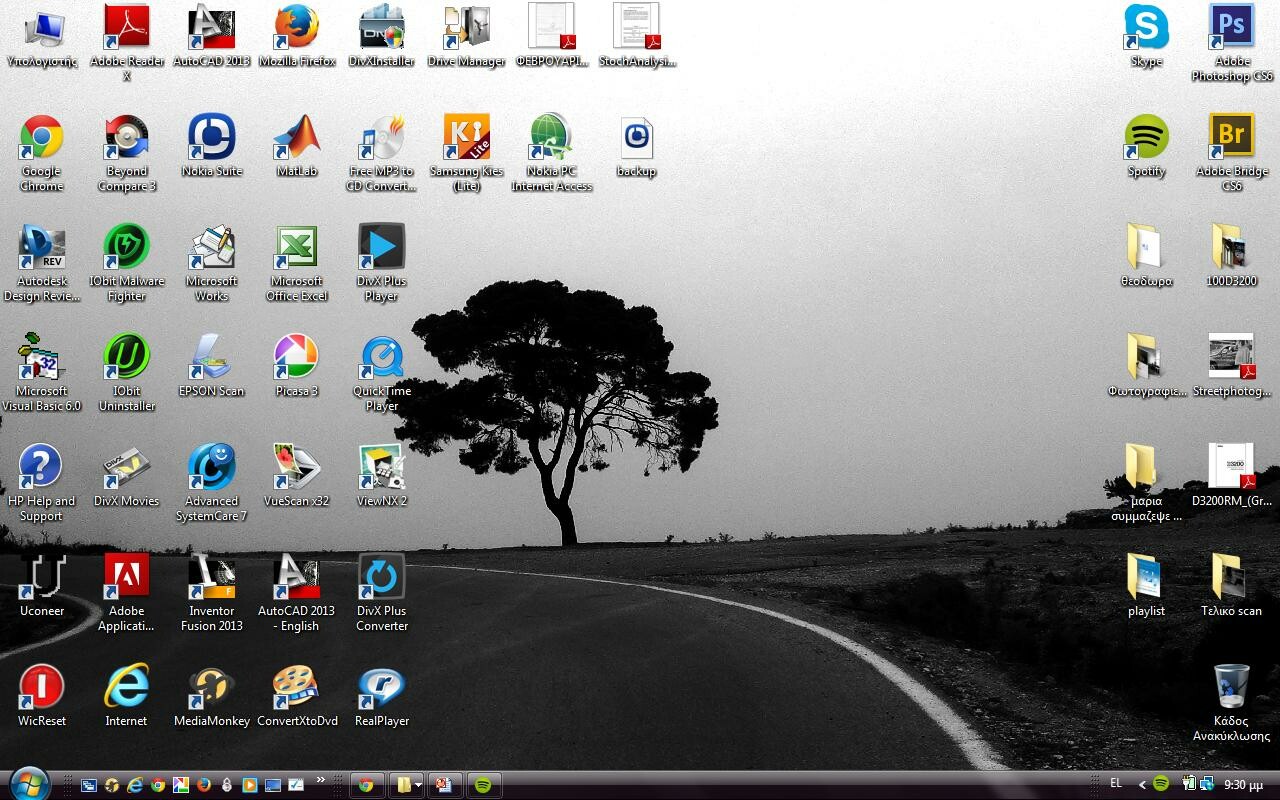Select the EPSON Scan desktop icon
Image resolution: width=1280 pixels, height=800 pixels.
212,358
